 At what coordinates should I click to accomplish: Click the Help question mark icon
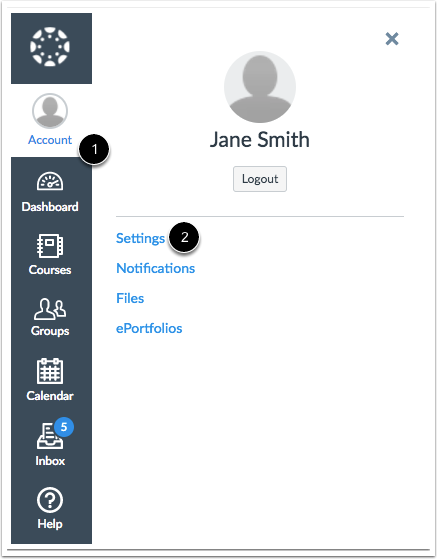coord(50,500)
